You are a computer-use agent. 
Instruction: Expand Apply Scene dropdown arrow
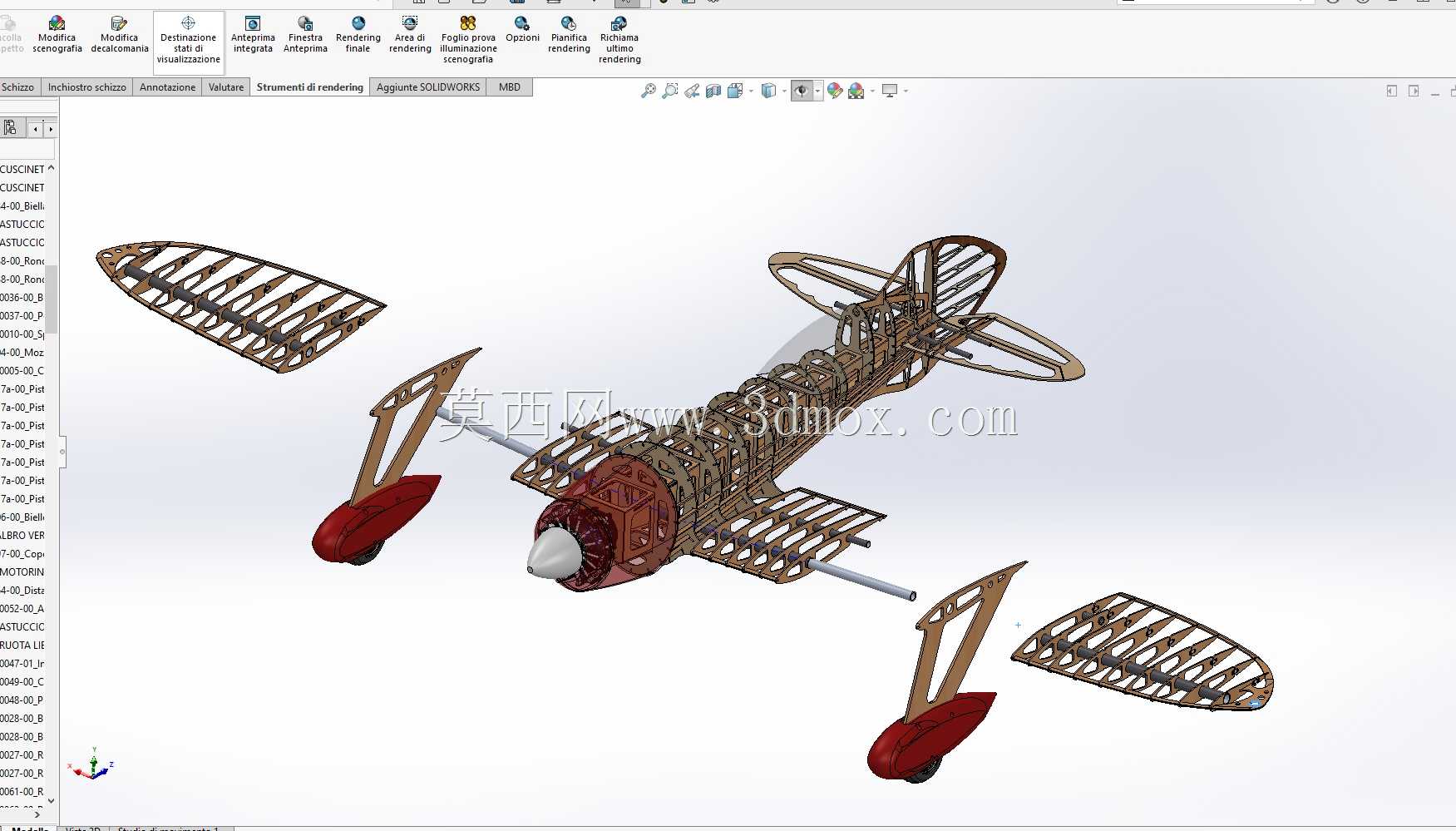tap(872, 91)
